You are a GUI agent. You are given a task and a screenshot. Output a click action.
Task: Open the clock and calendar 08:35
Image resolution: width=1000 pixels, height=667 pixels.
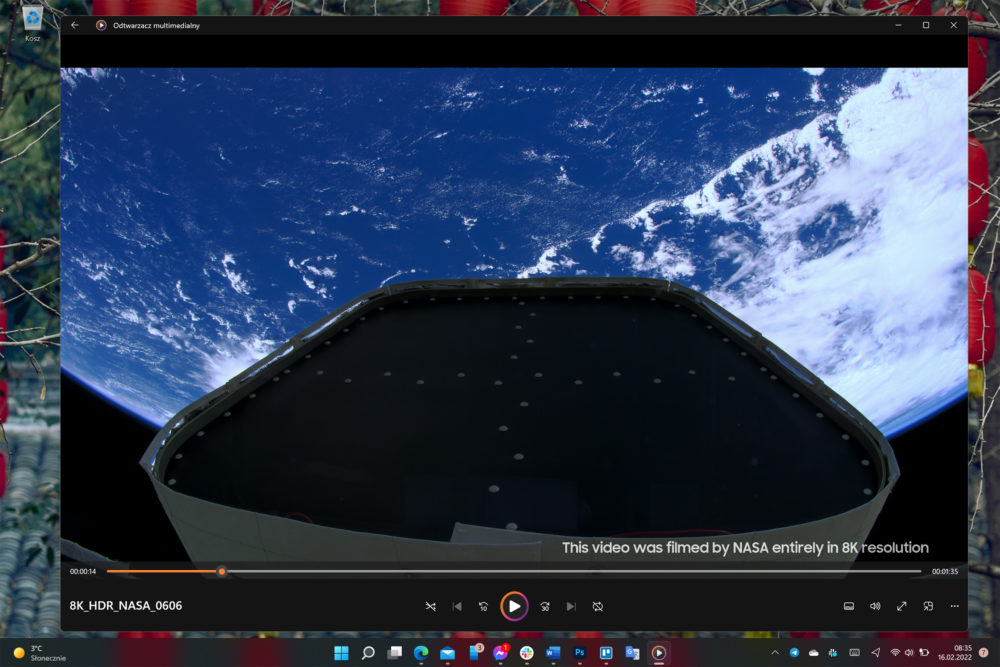[955, 652]
